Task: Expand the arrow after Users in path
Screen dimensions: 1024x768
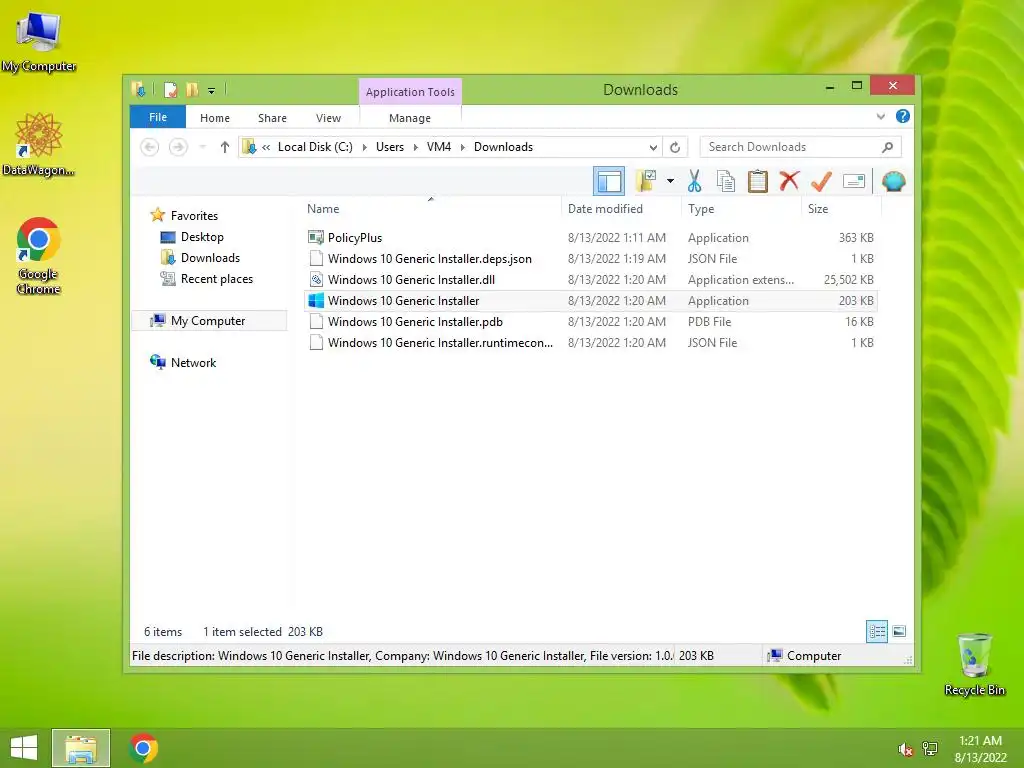Action: [415, 147]
